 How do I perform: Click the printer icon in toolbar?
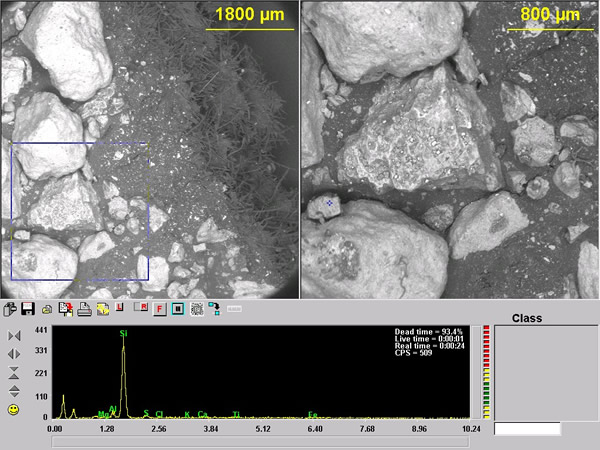(84, 309)
